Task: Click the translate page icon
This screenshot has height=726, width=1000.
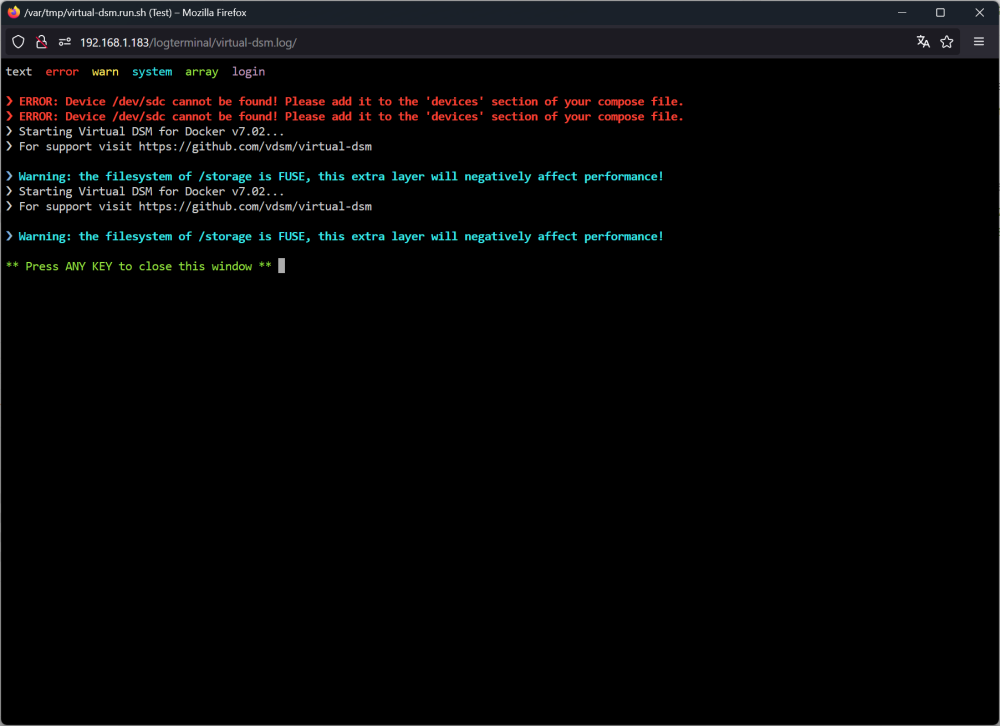Action: 923,42
